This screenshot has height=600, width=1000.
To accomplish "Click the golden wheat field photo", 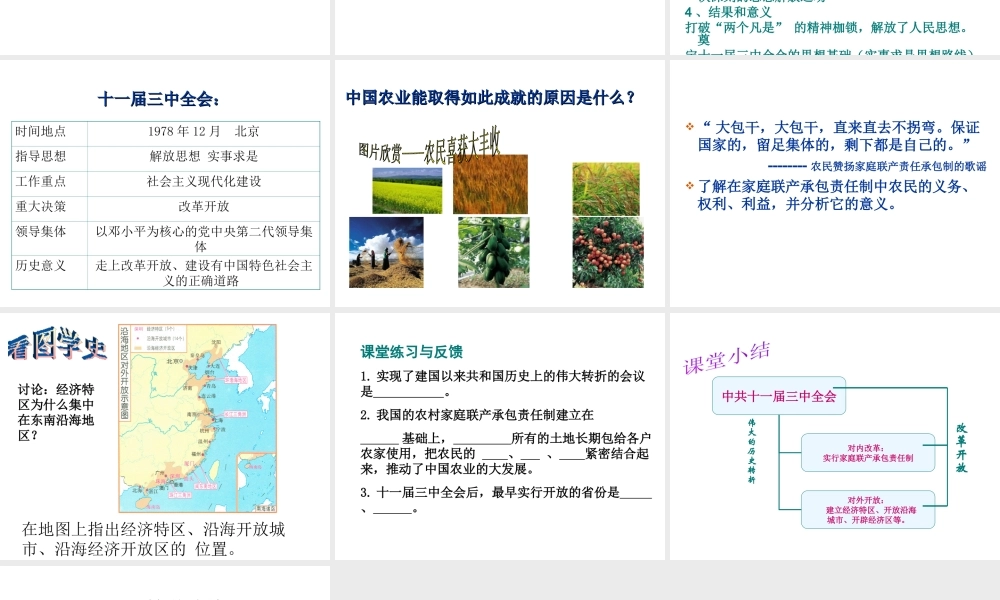I will click(490, 184).
